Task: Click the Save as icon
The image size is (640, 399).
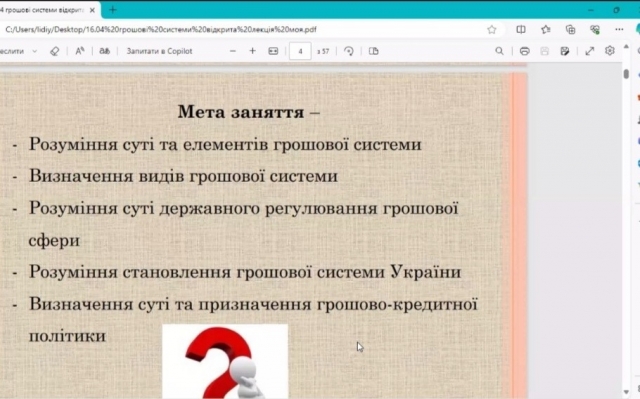Action: (565, 51)
